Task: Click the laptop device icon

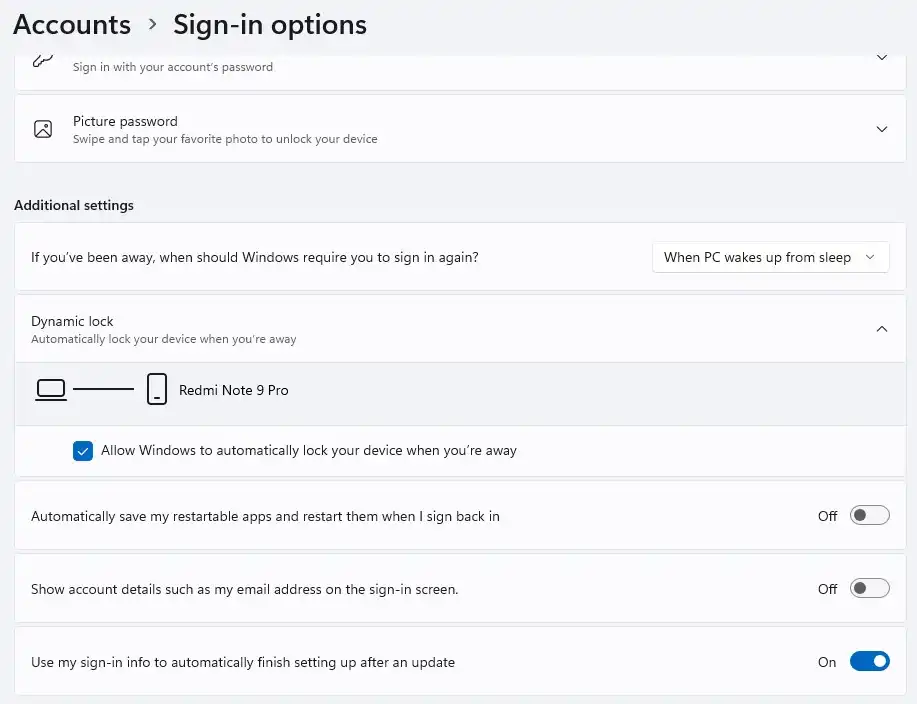Action: pyautogui.click(x=51, y=389)
